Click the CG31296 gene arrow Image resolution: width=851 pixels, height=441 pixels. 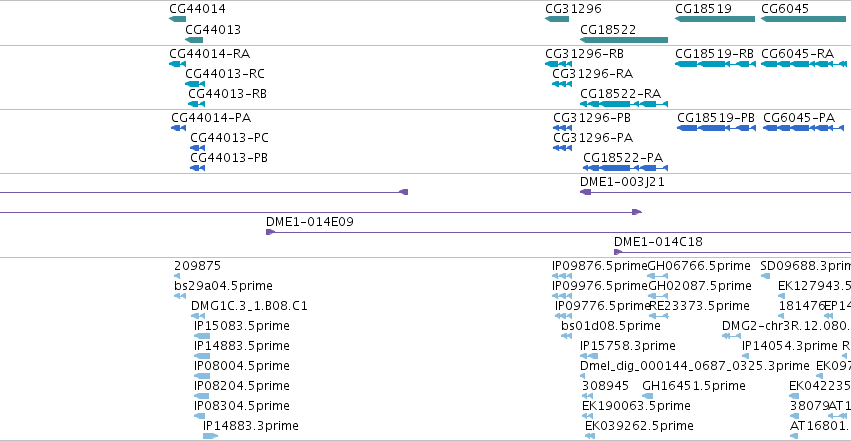tap(557, 19)
